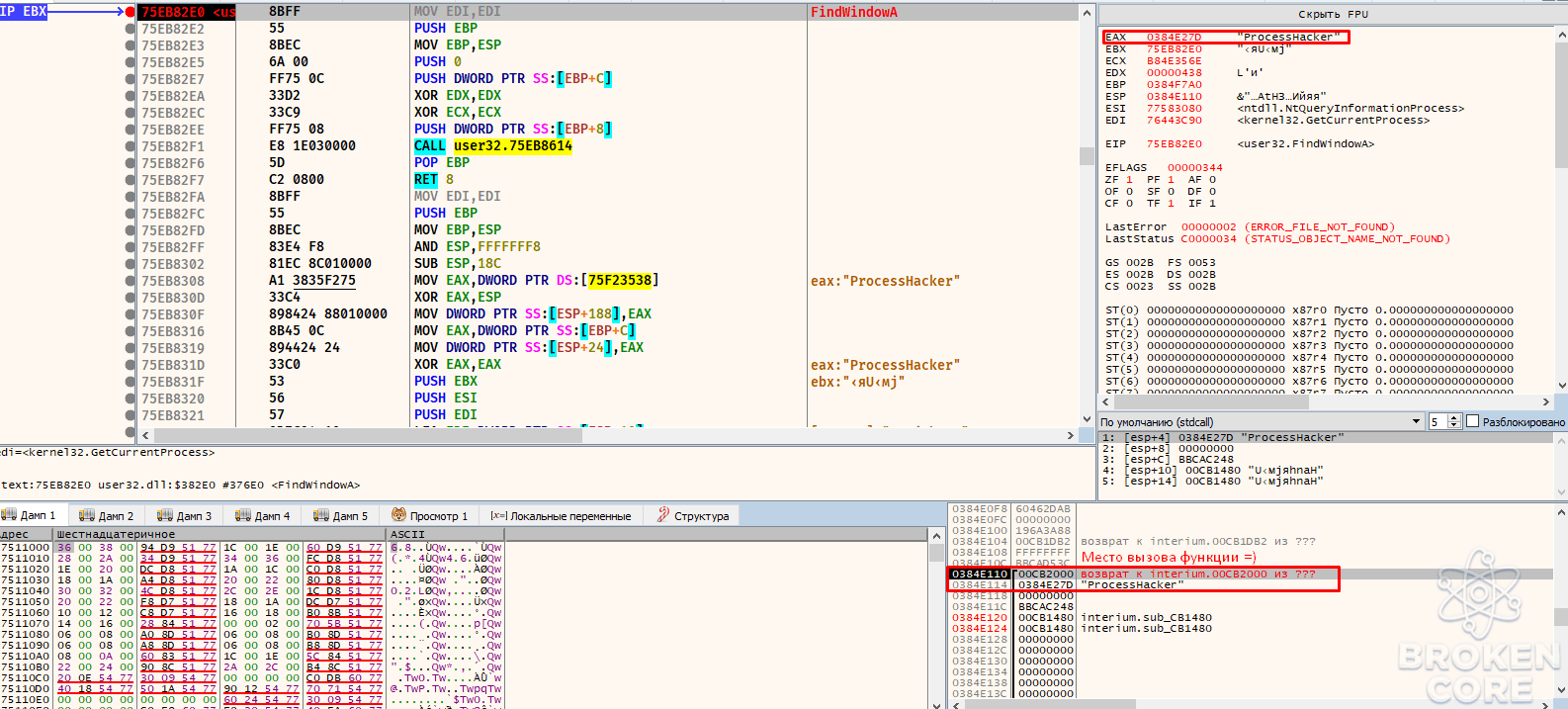Click the LastError value 00000002

coord(1208,227)
